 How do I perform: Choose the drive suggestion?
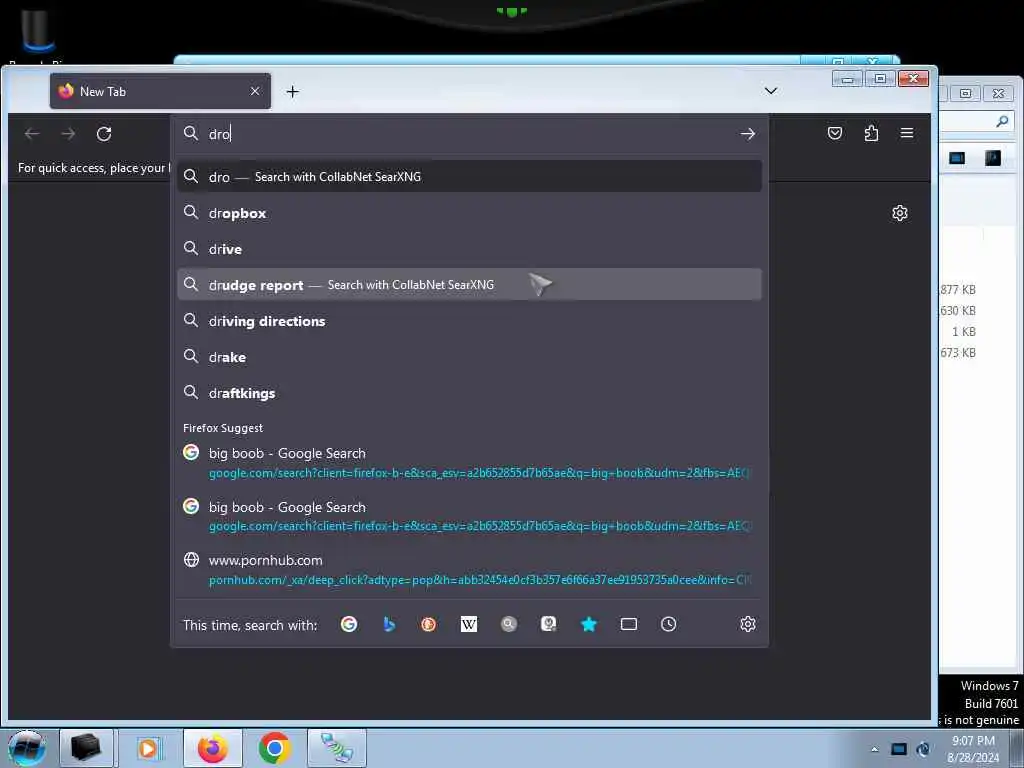[x=470, y=249]
